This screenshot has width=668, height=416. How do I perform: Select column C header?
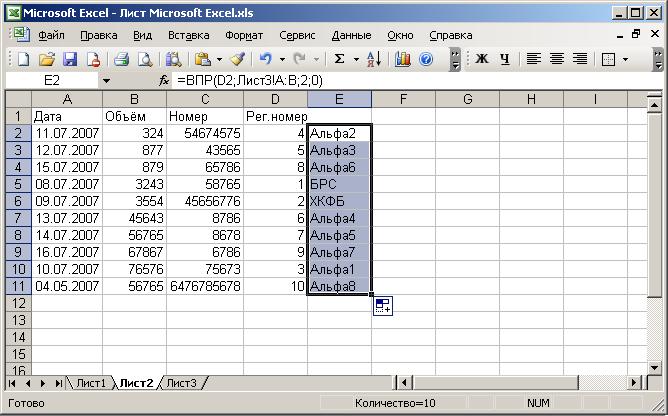coord(204,99)
